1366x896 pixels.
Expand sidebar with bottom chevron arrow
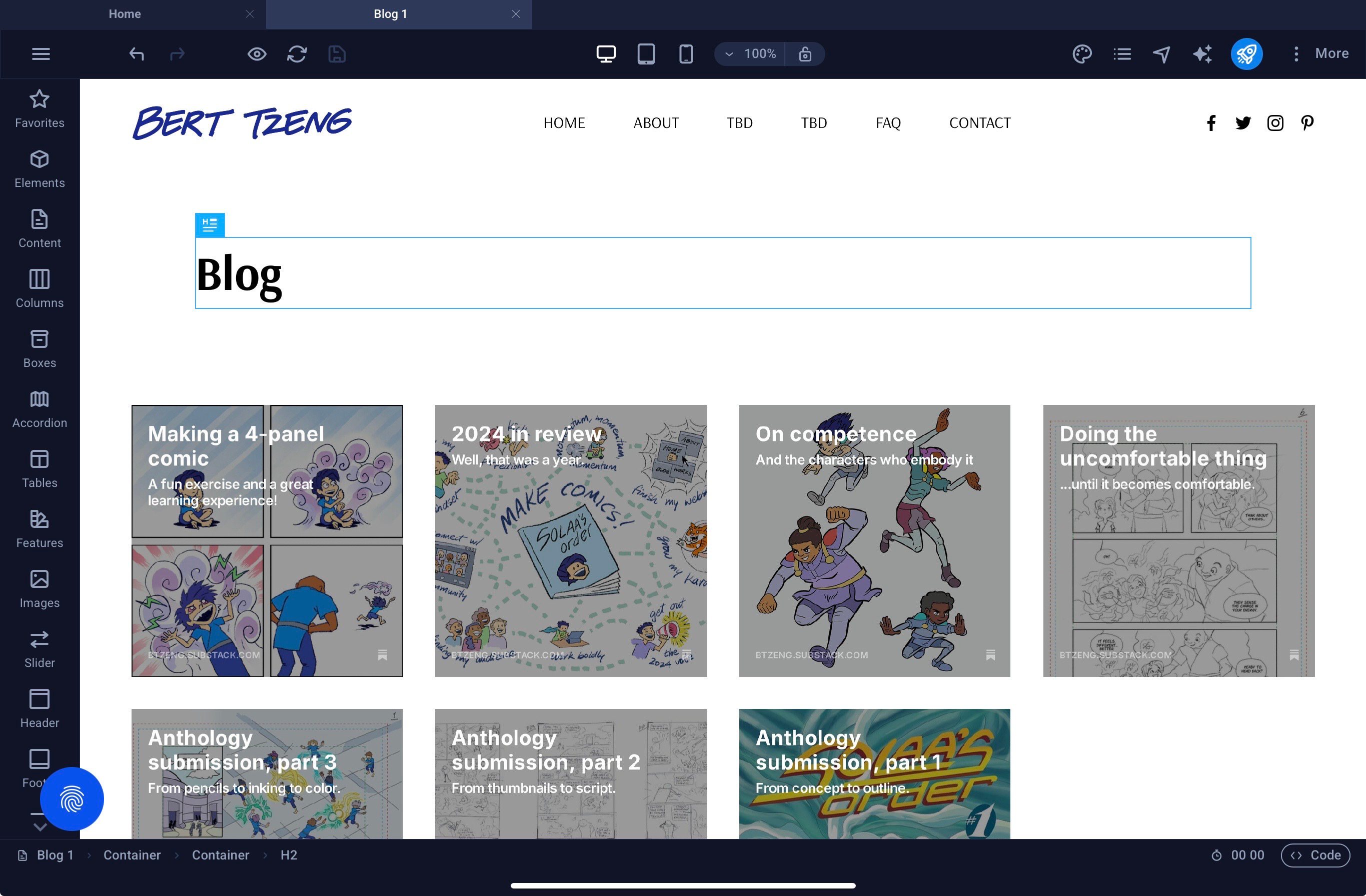point(40,826)
